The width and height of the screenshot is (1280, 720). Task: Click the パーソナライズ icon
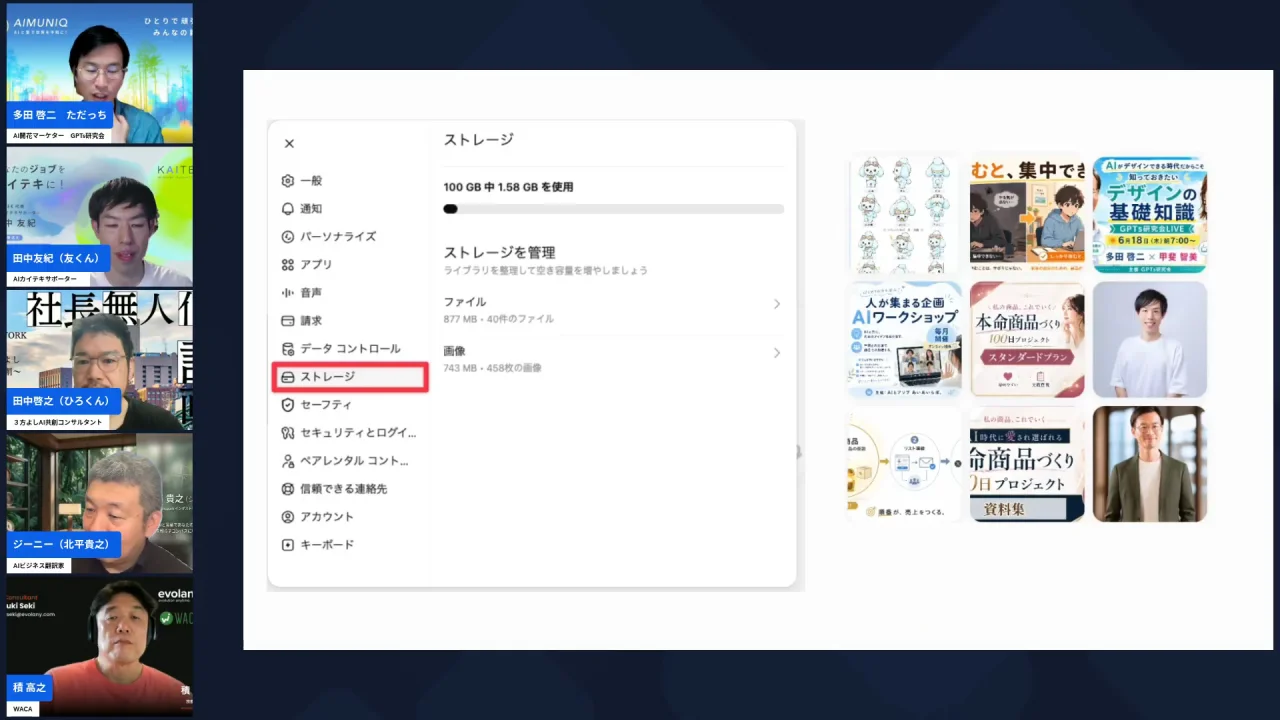288,237
